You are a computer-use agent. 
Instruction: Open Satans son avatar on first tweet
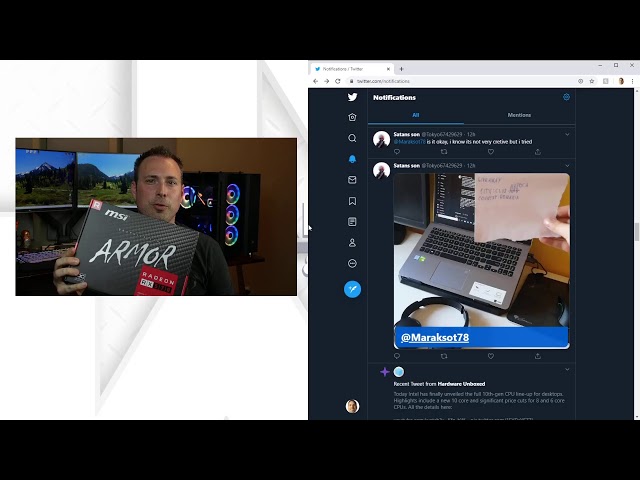(x=381, y=139)
